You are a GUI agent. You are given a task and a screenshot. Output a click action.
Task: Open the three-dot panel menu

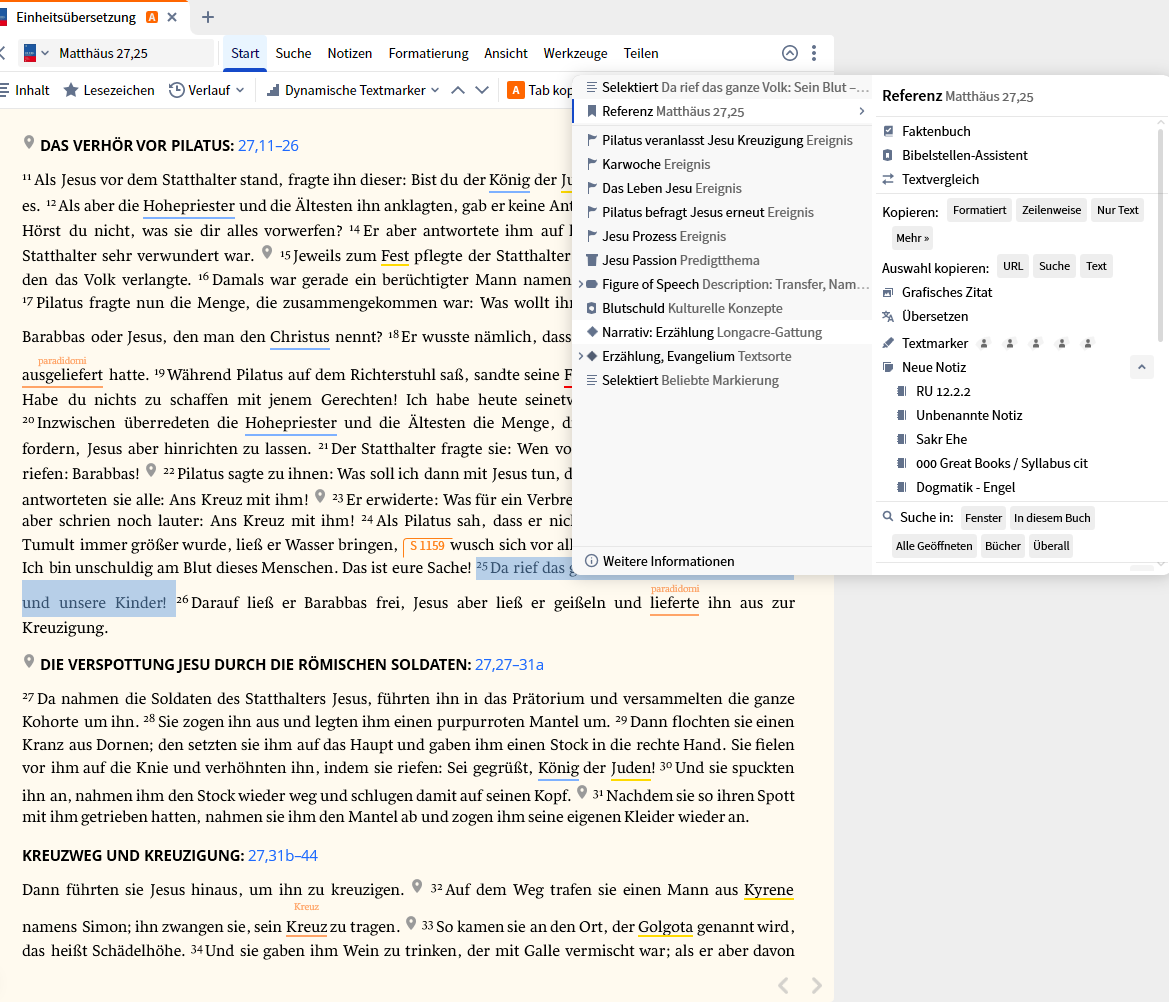pyautogui.click(x=814, y=53)
